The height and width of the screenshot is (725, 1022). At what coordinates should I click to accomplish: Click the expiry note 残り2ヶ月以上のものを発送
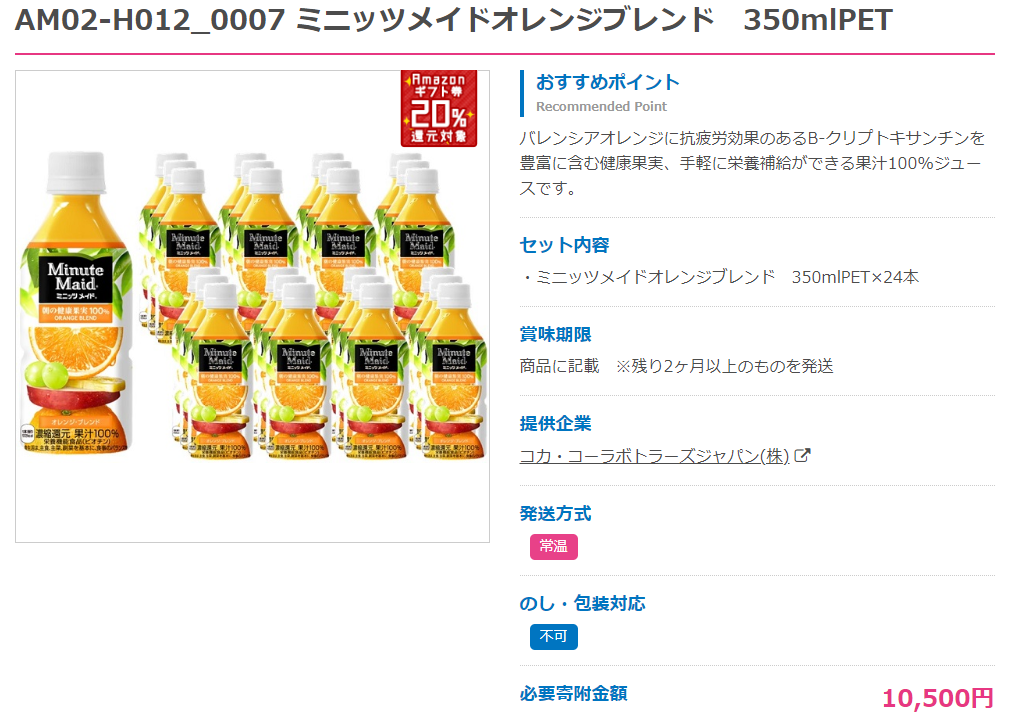pos(724,366)
